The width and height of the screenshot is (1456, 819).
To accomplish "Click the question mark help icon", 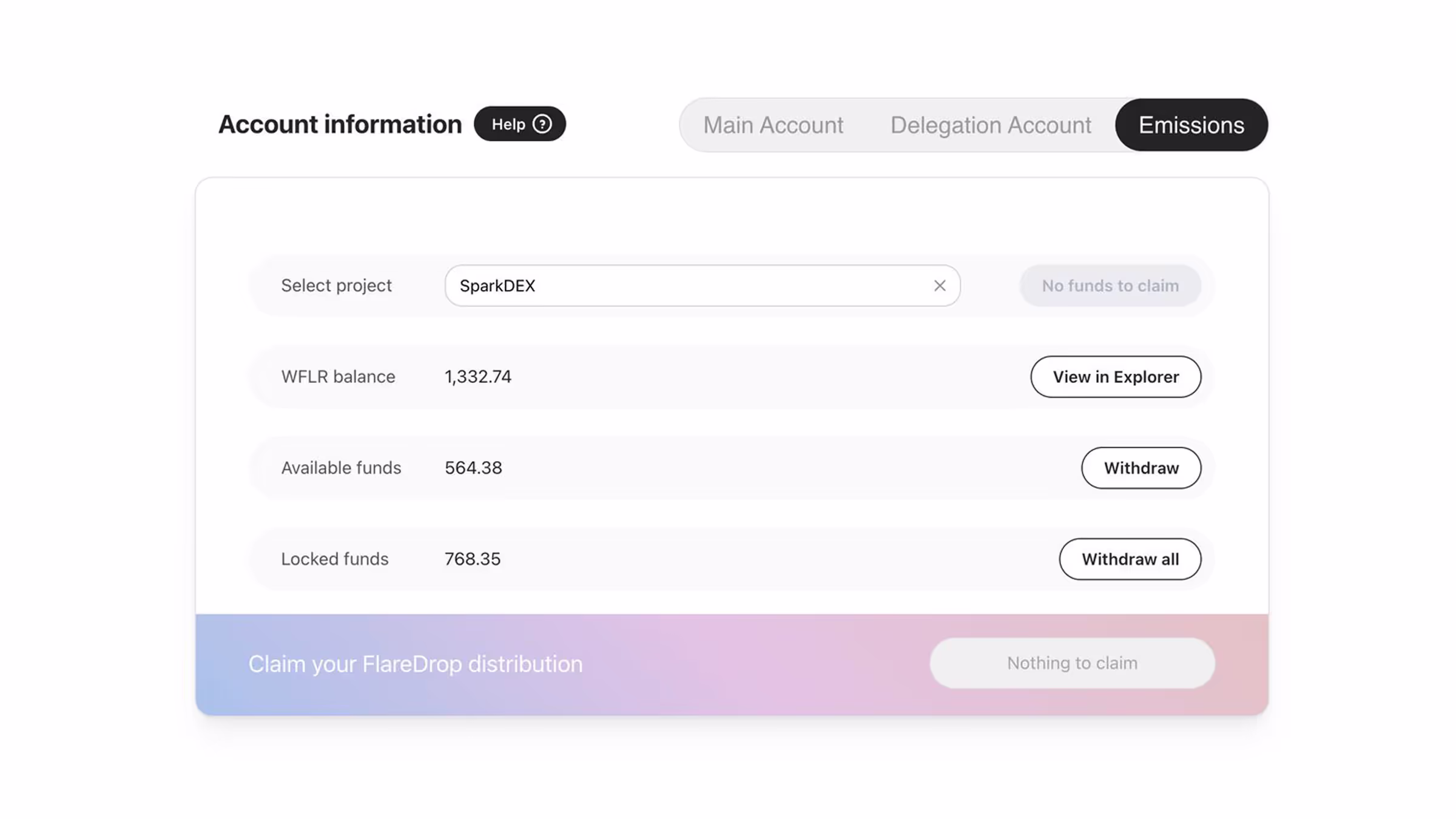I will (x=542, y=124).
